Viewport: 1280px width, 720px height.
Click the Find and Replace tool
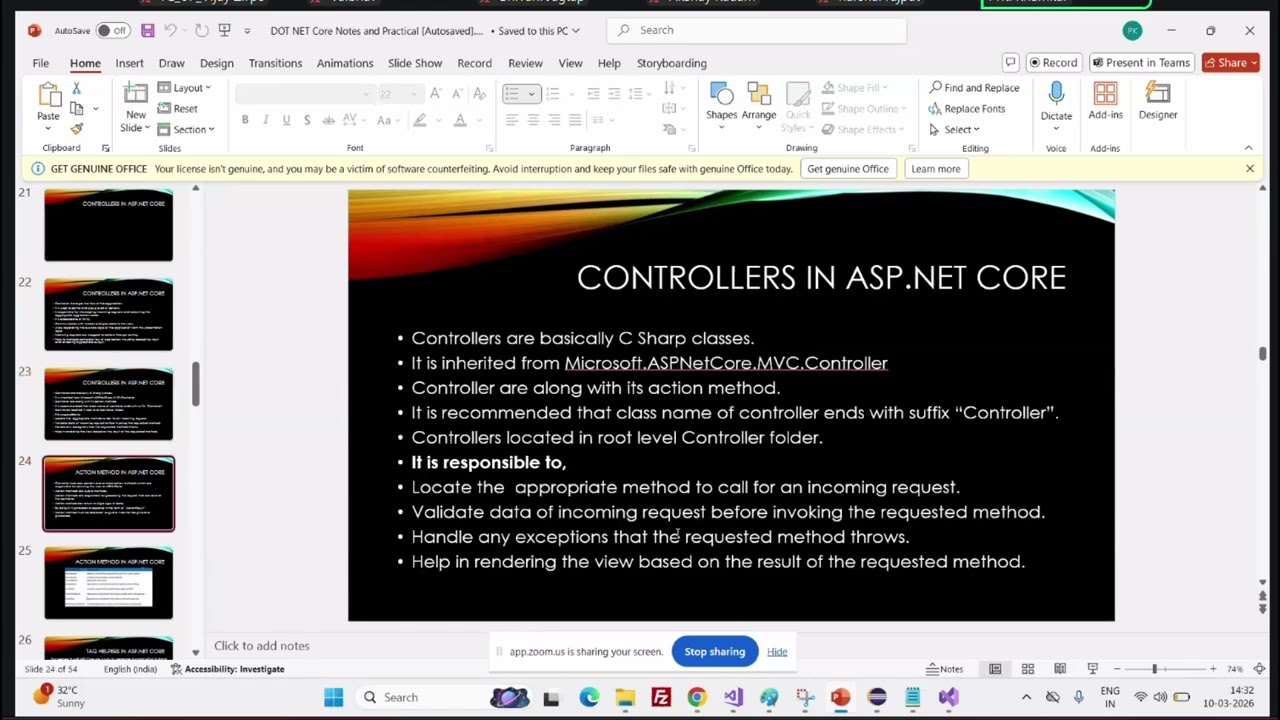(974, 88)
